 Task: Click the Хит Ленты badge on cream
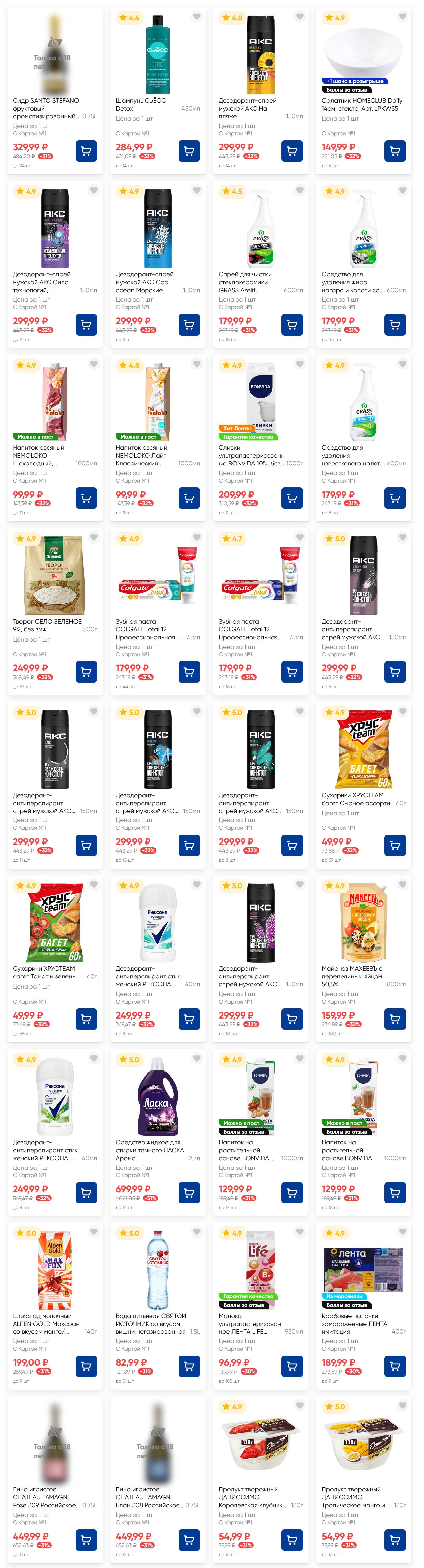click(x=237, y=429)
